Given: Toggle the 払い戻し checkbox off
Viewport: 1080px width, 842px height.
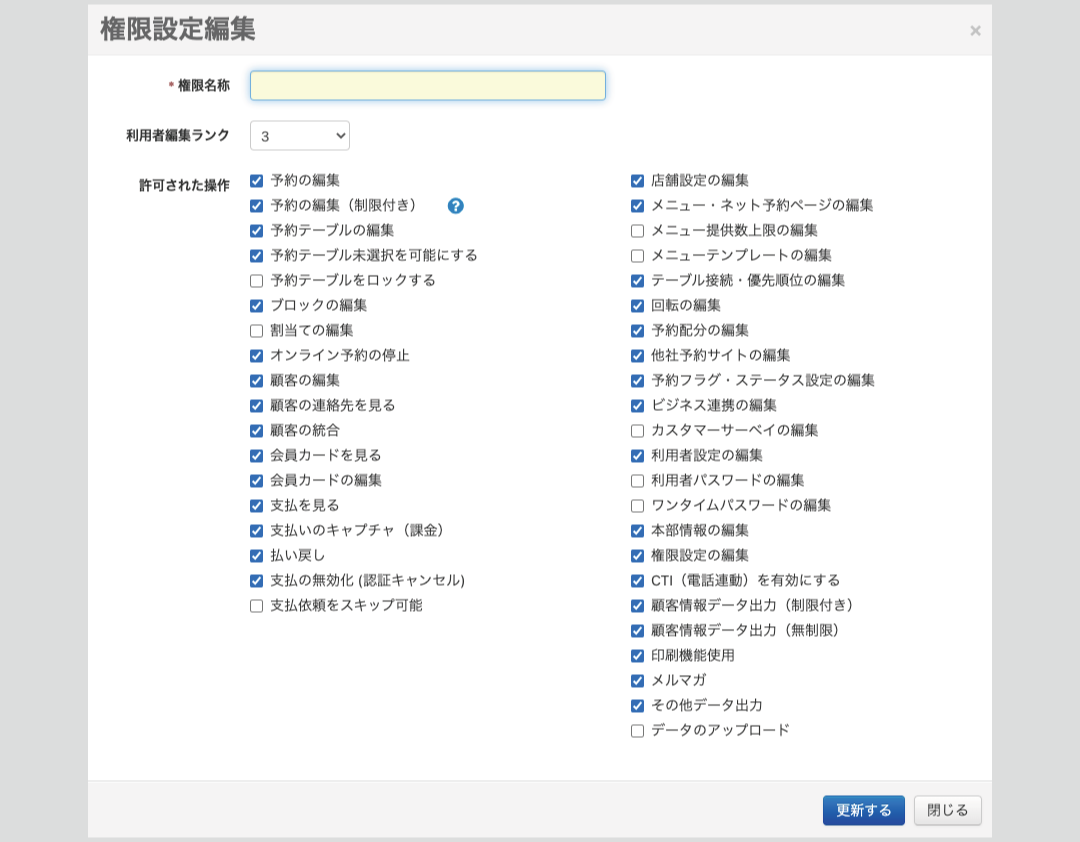Looking at the screenshot, I should 257,556.
